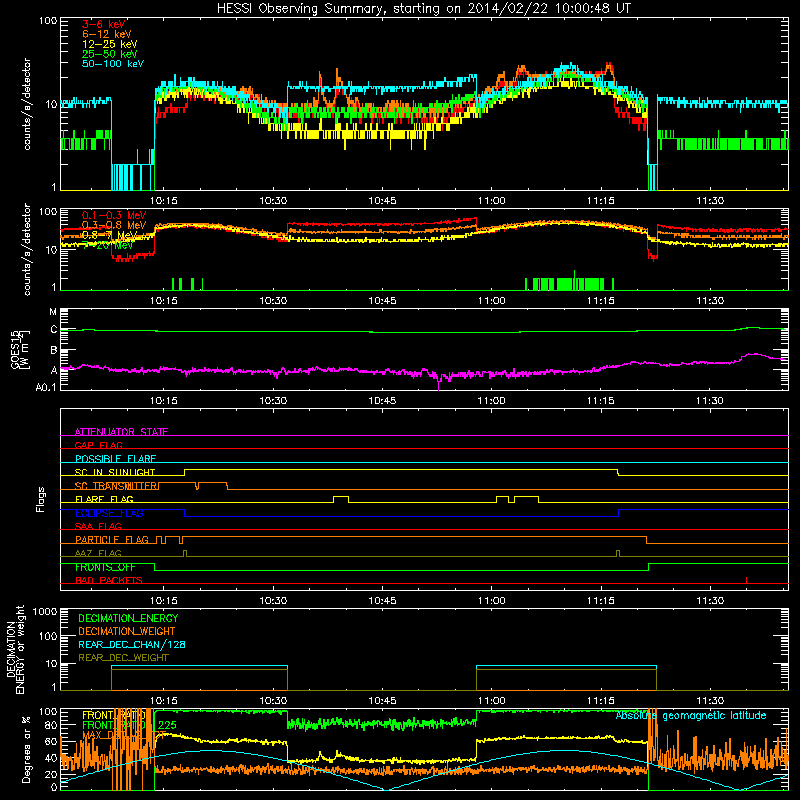Select the SC_TRANSMITTER flag label
This screenshot has width=800, height=800.
click(116, 485)
